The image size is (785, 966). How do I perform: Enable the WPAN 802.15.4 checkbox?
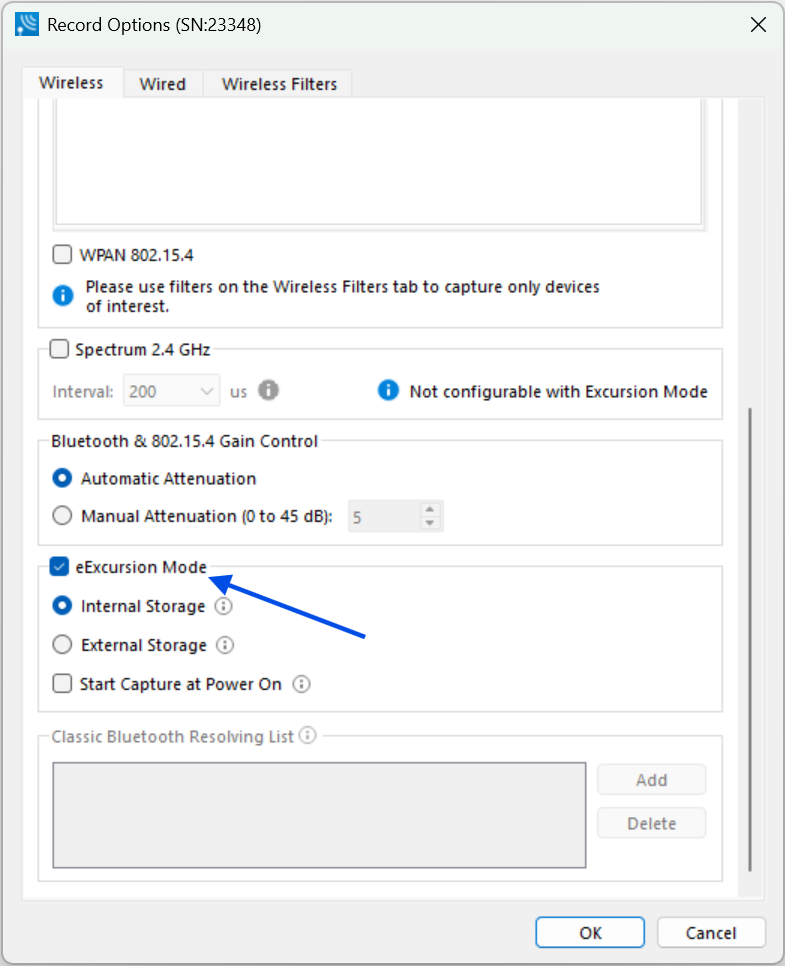62,254
